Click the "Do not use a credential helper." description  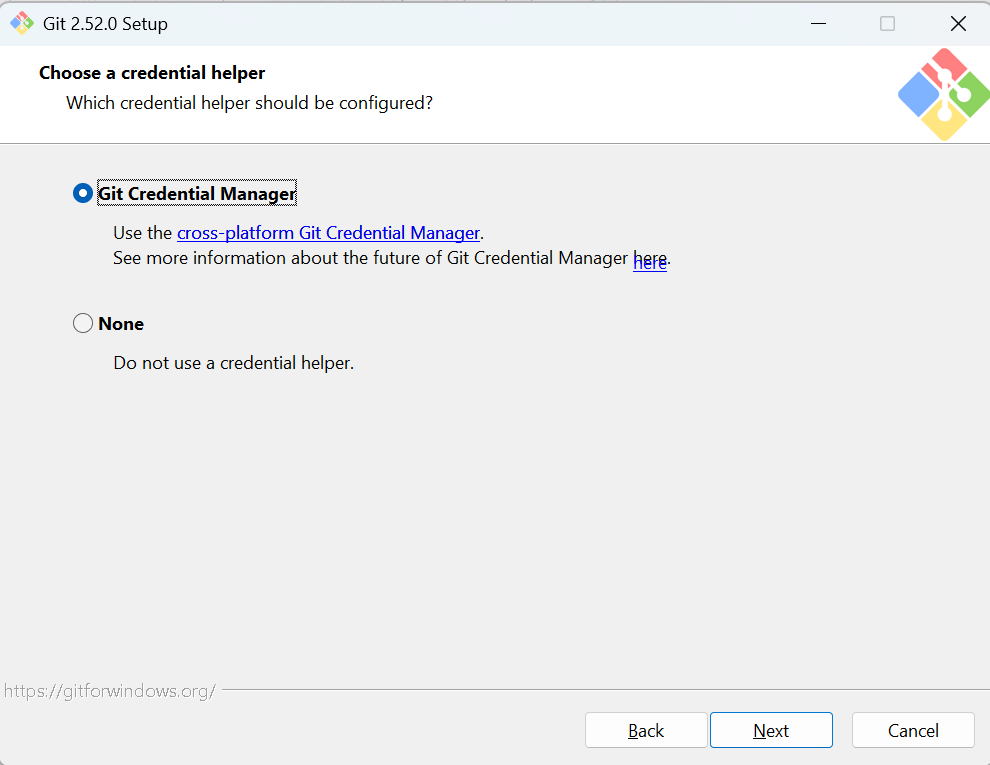(234, 363)
